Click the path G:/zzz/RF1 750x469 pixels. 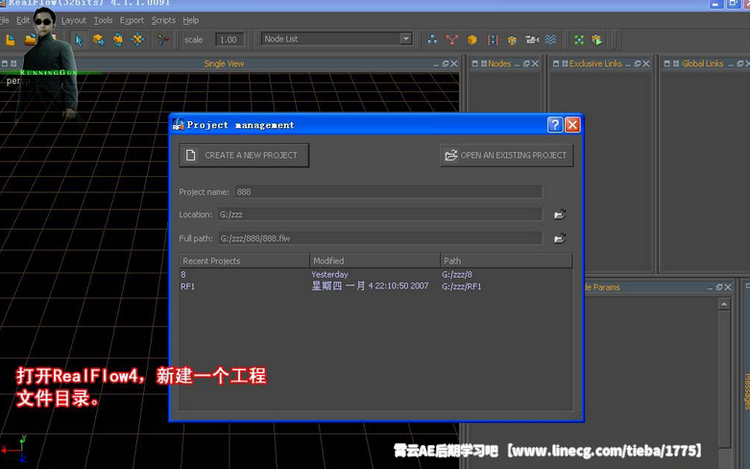[x=462, y=286]
